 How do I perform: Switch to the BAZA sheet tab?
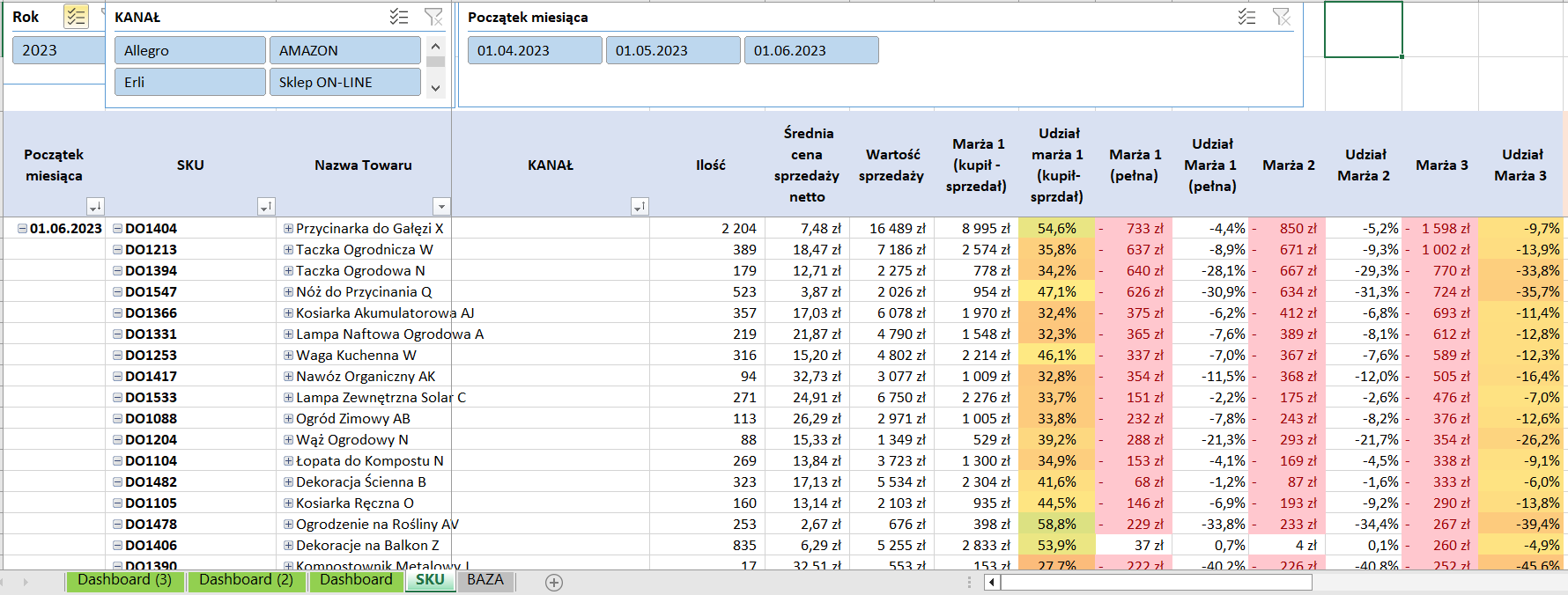coord(485,580)
